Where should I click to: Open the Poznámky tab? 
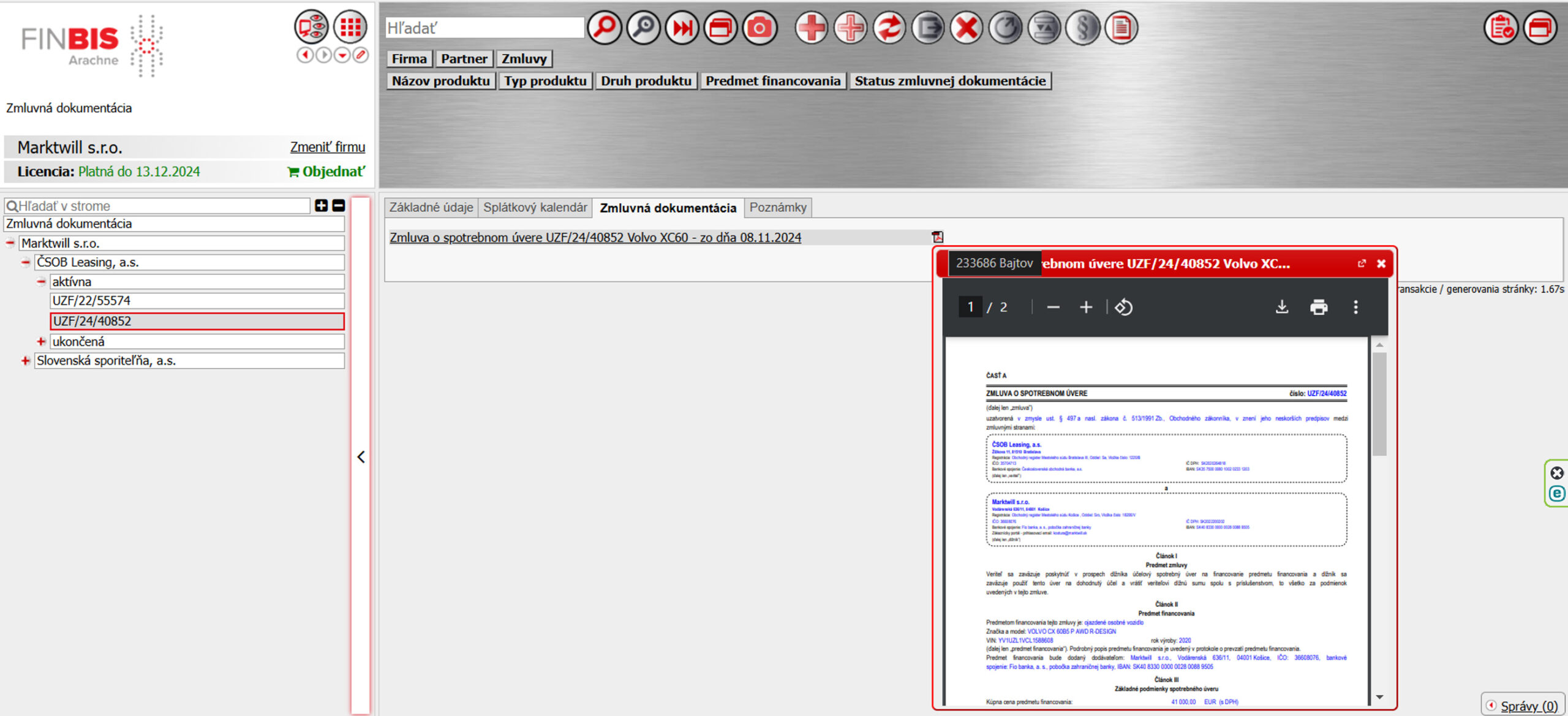pyautogui.click(x=778, y=208)
